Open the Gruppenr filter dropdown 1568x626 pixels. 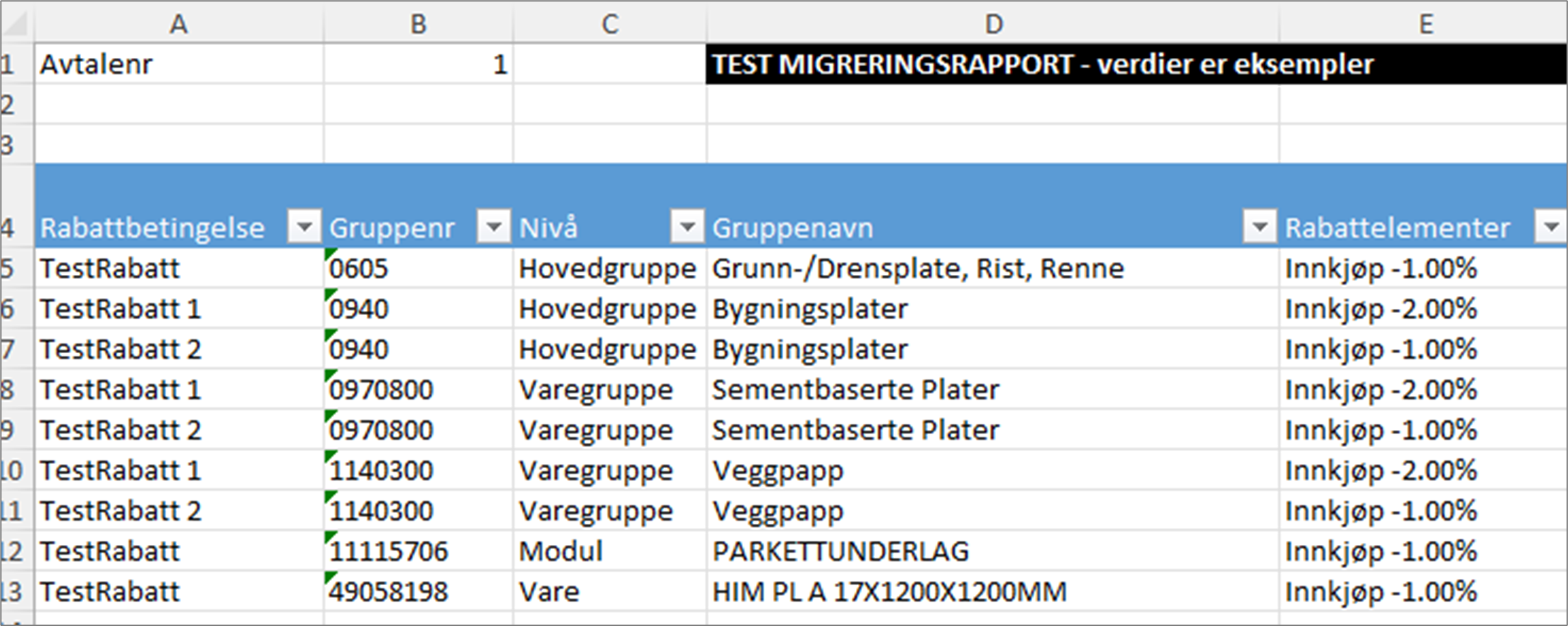(x=494, y=227)
